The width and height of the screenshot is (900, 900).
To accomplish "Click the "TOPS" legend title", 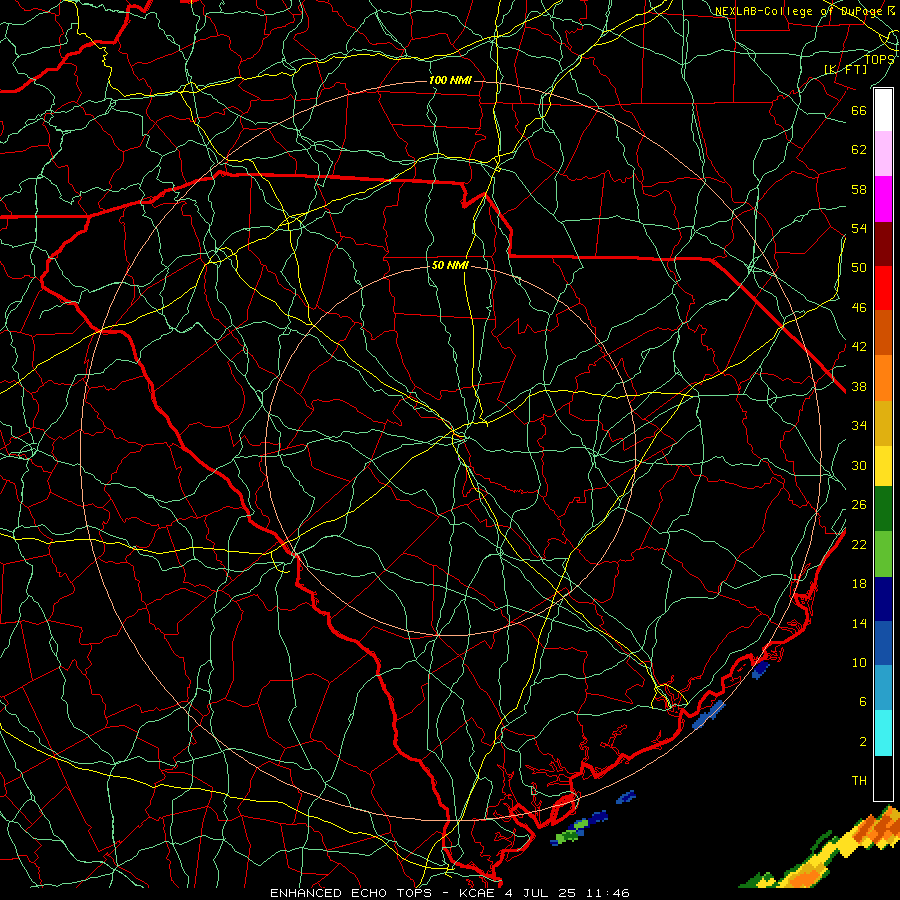I will 879,59.
